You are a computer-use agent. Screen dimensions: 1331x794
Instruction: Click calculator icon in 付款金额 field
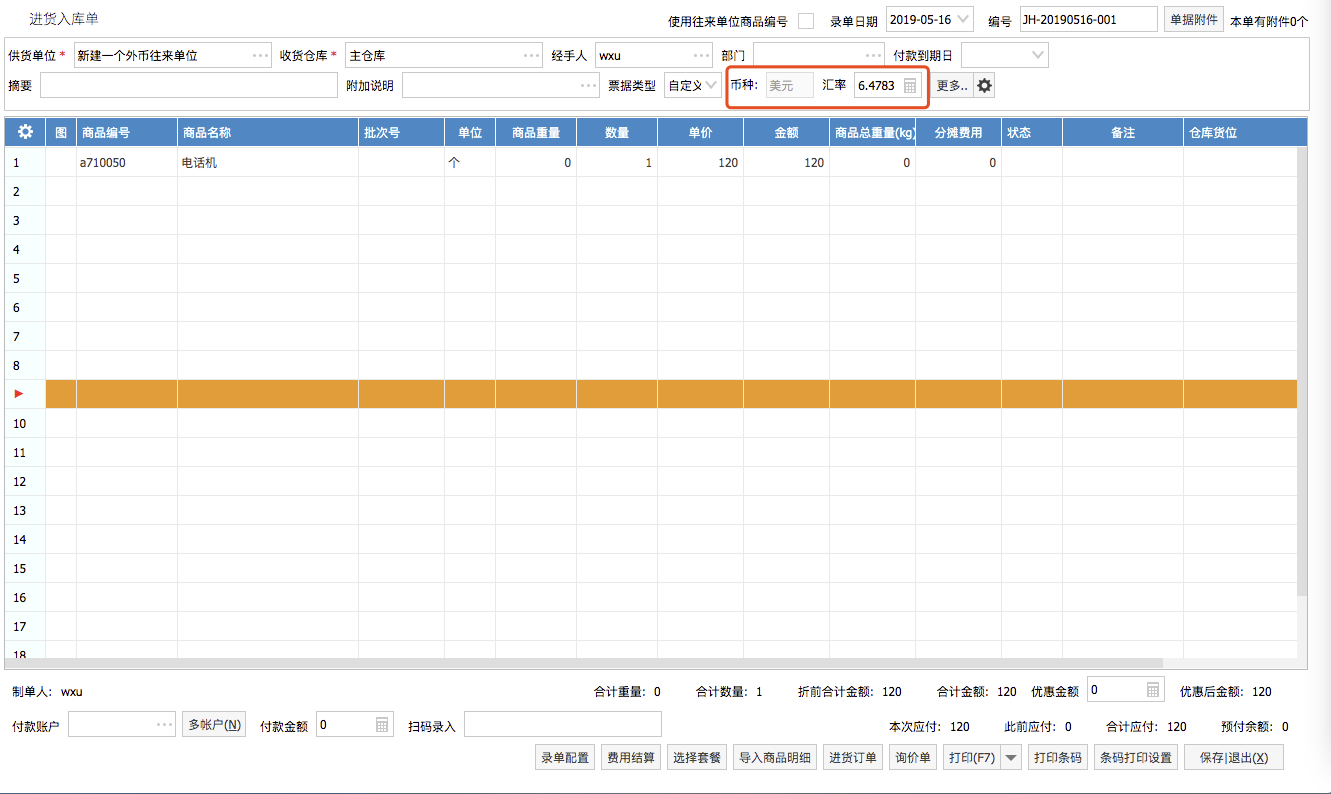[382, 725]
